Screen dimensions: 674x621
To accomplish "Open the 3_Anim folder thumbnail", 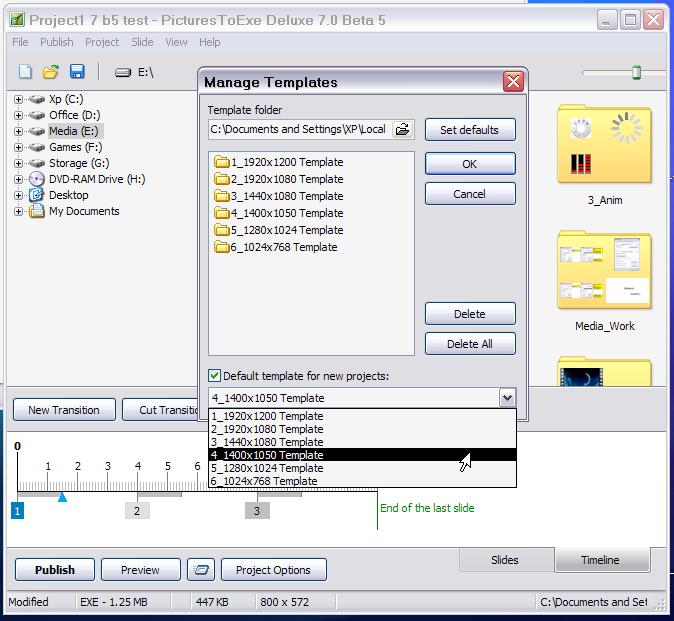I will (604, 147).
